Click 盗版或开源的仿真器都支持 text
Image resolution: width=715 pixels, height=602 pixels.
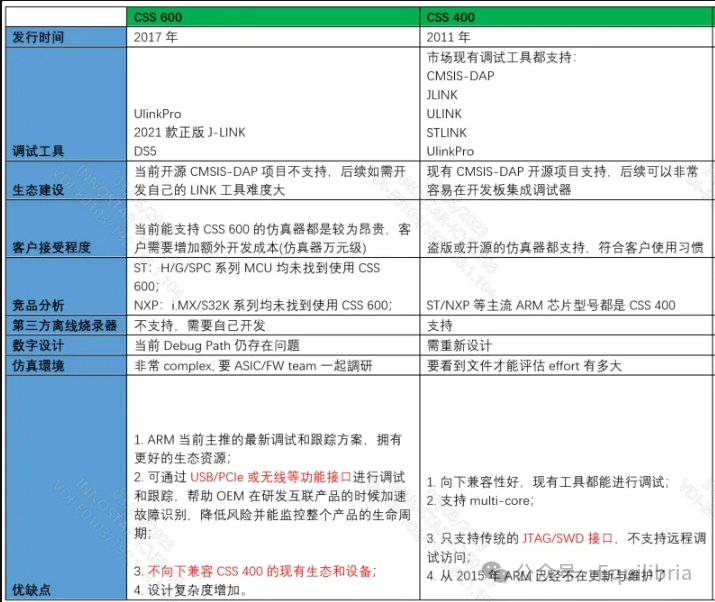pyautogui.click(x=506, y=247)
